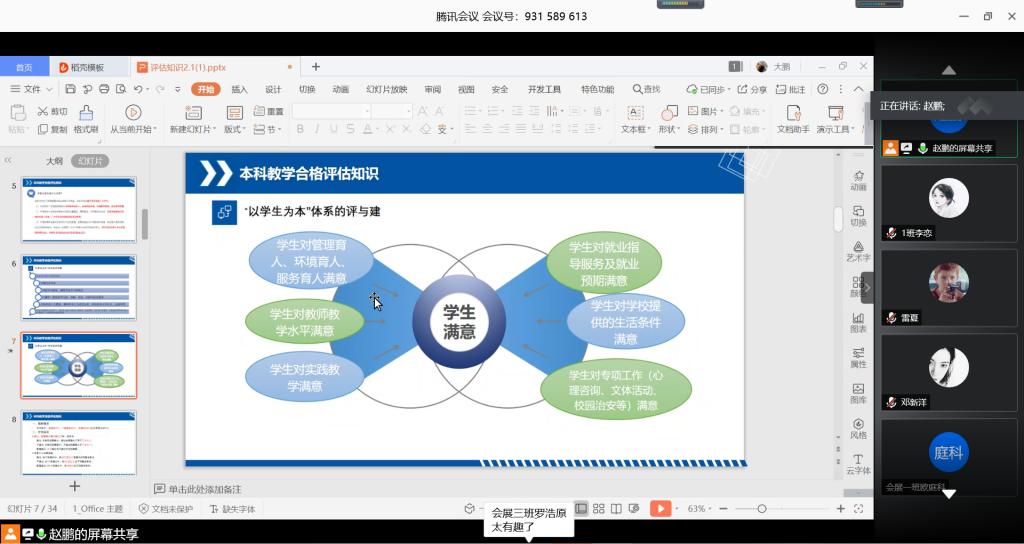Switch to reading view in status bar
Image resolution: width=1024 pixels, height=544 pixels.
click(616, 509)
